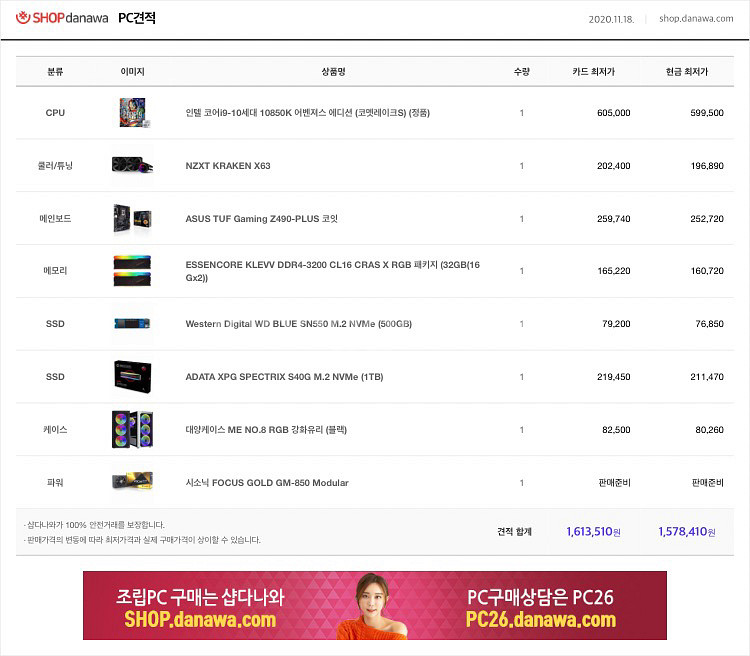Click the Western Digital WD BLUE SN550 name
Viewport: 750px width, 656px height.
(x=298, y=324)
